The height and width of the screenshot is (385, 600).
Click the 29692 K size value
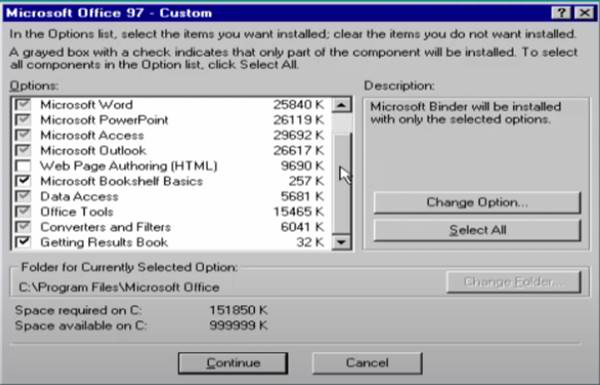pos(298,135)
